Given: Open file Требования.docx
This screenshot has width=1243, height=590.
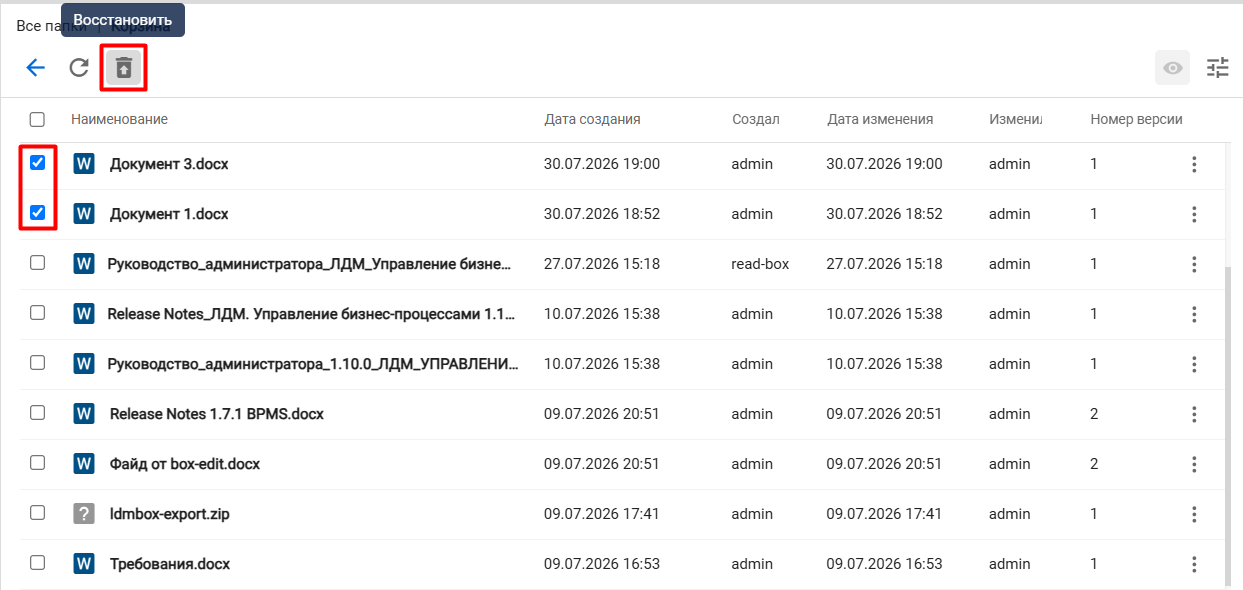Looking at the screenshot, I should [x=170, y=564].
